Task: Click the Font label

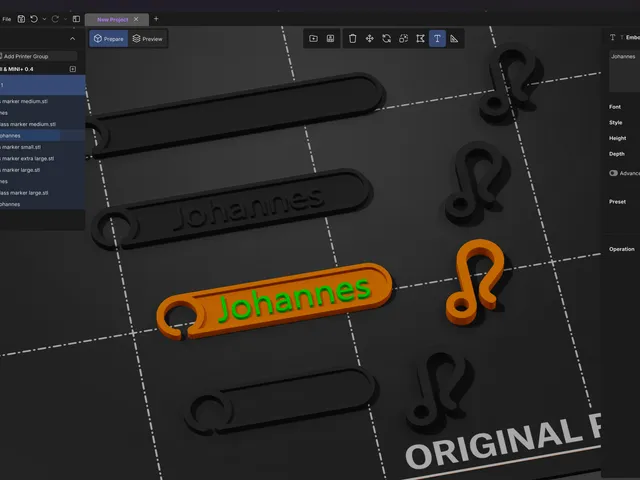Action: pos(615,107)
